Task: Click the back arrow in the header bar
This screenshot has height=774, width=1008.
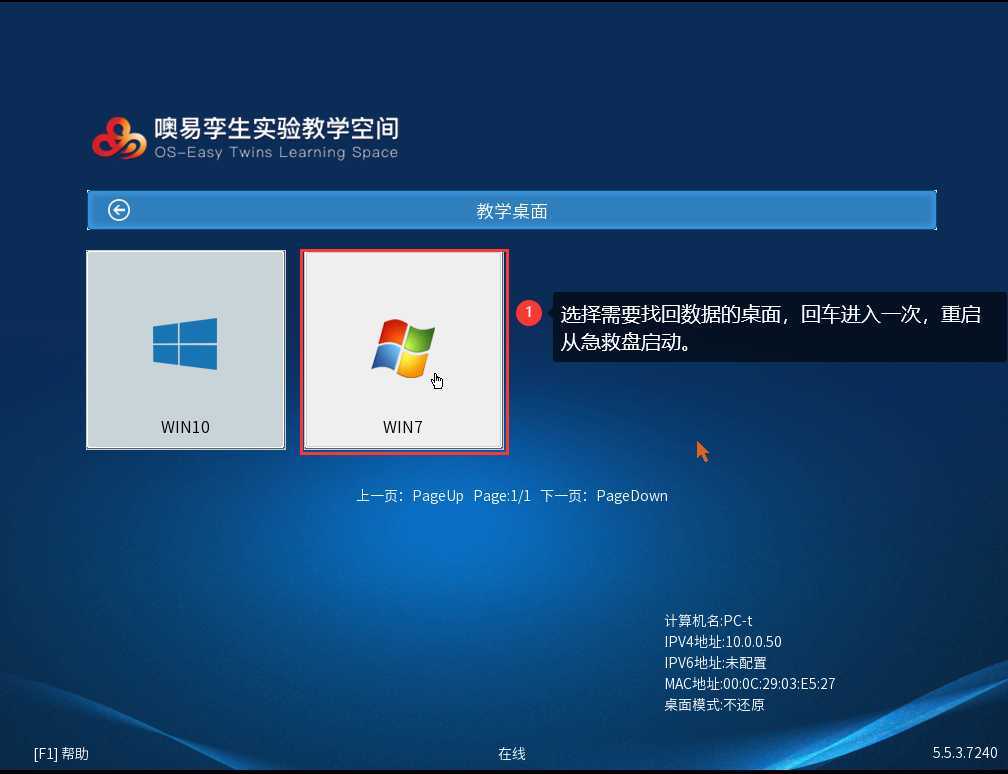Action: 119,210
